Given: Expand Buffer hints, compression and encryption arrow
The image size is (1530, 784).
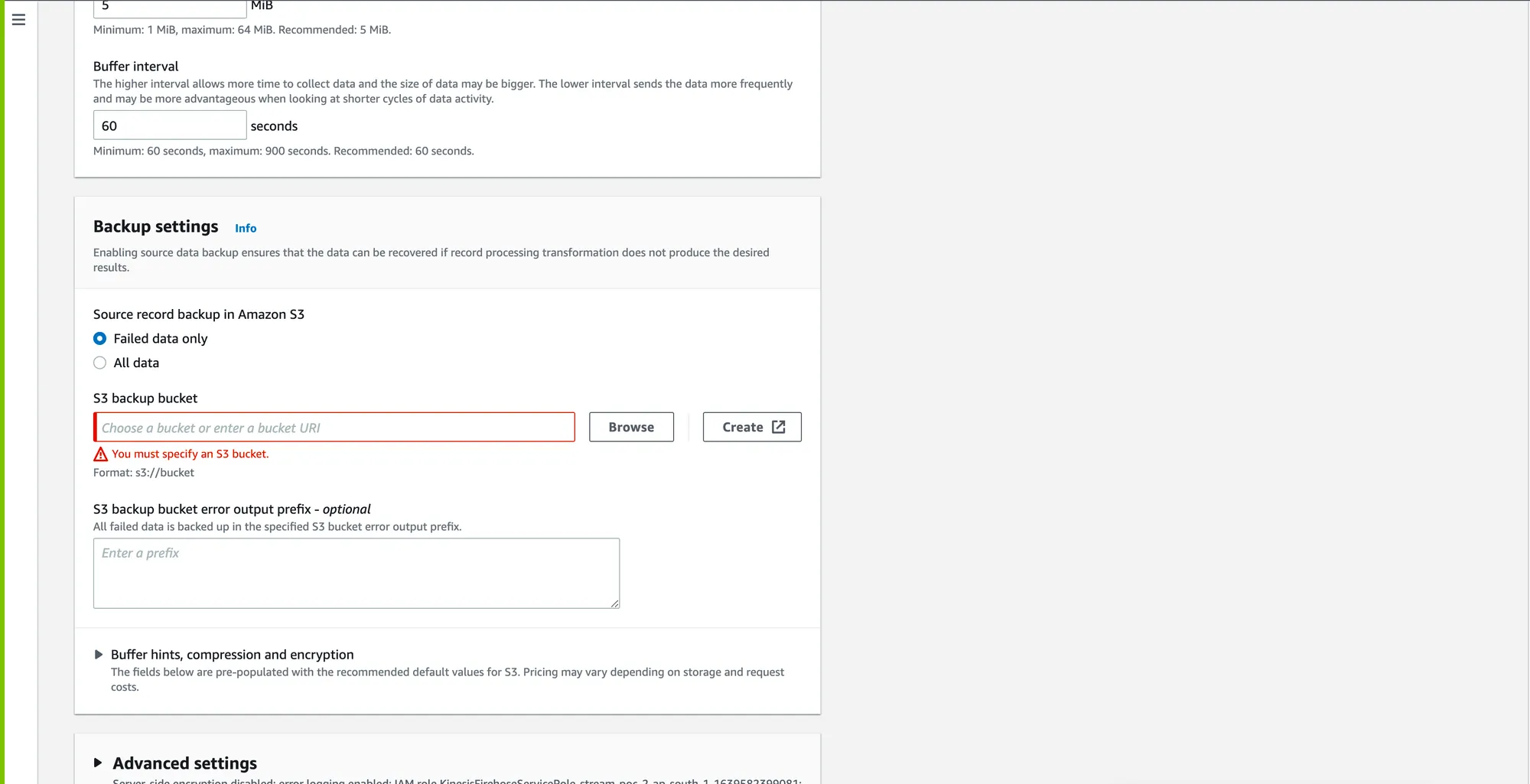Looking at the screenshot, I should [99, 655].
